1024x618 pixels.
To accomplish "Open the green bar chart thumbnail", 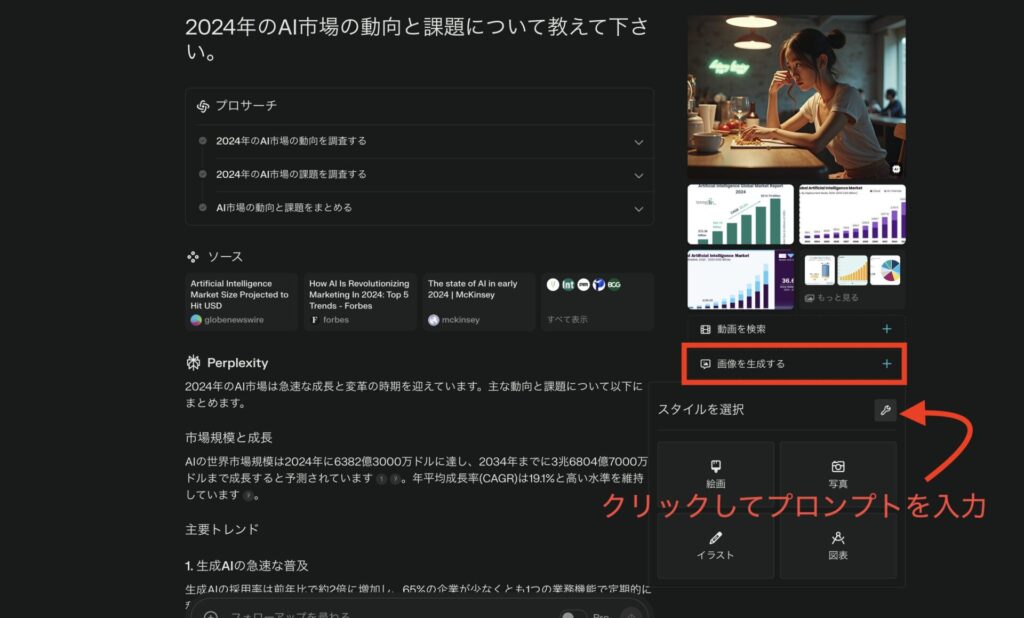I will [x=740, y=214].
